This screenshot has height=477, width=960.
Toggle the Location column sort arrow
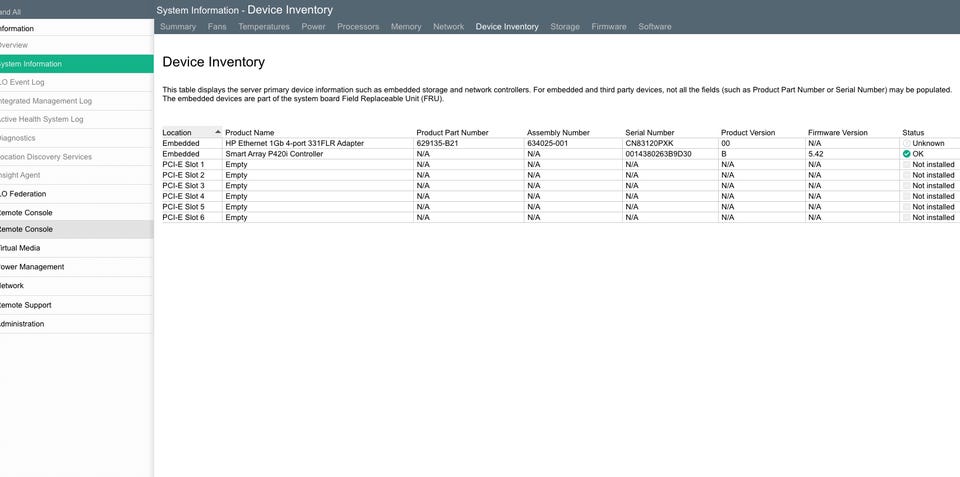coord(218,132)
